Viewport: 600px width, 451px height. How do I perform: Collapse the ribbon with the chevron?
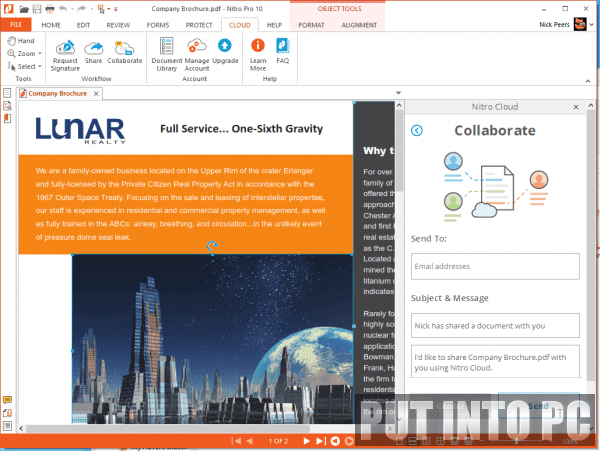(x=588, y=81)
